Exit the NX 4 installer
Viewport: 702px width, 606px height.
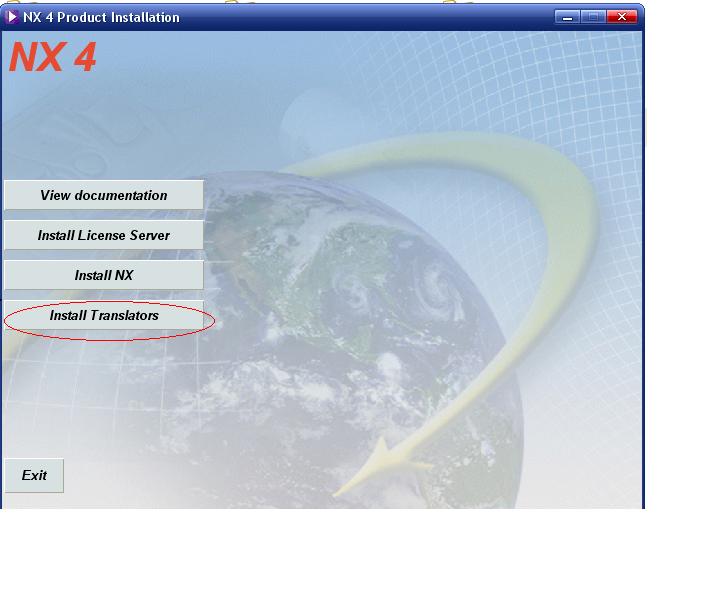34,475
